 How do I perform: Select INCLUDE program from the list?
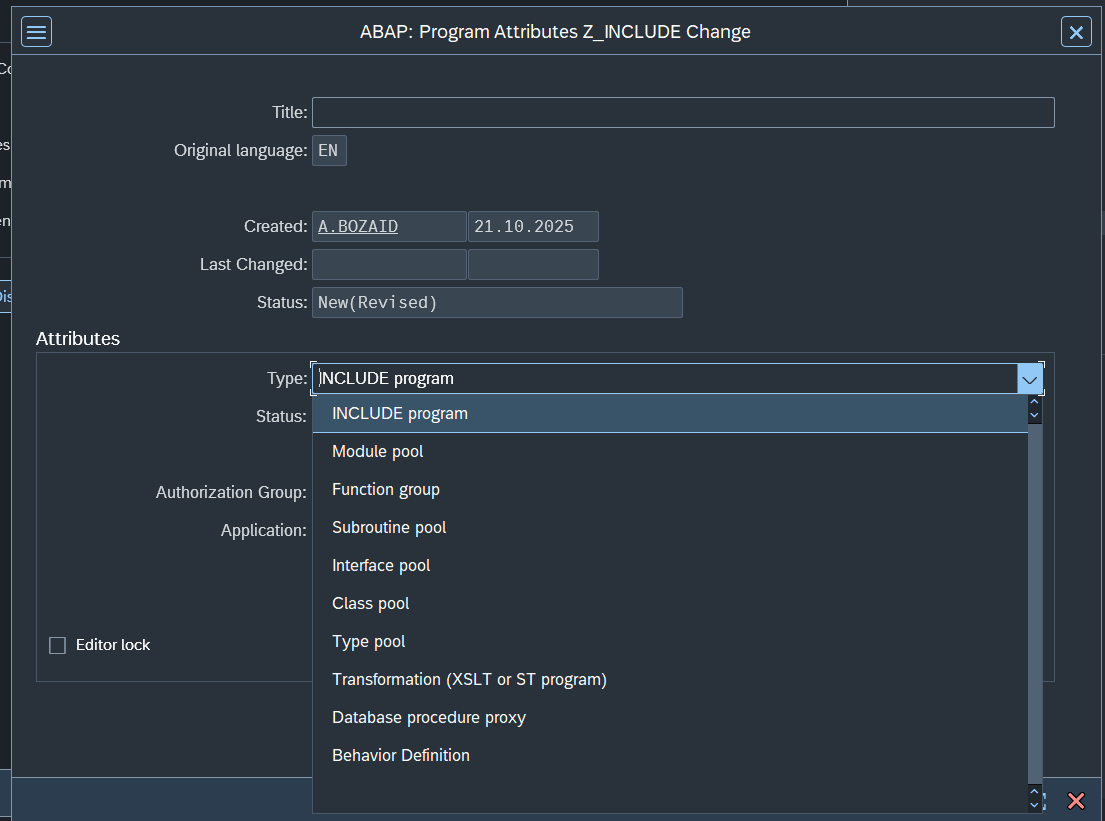point(400,414)
